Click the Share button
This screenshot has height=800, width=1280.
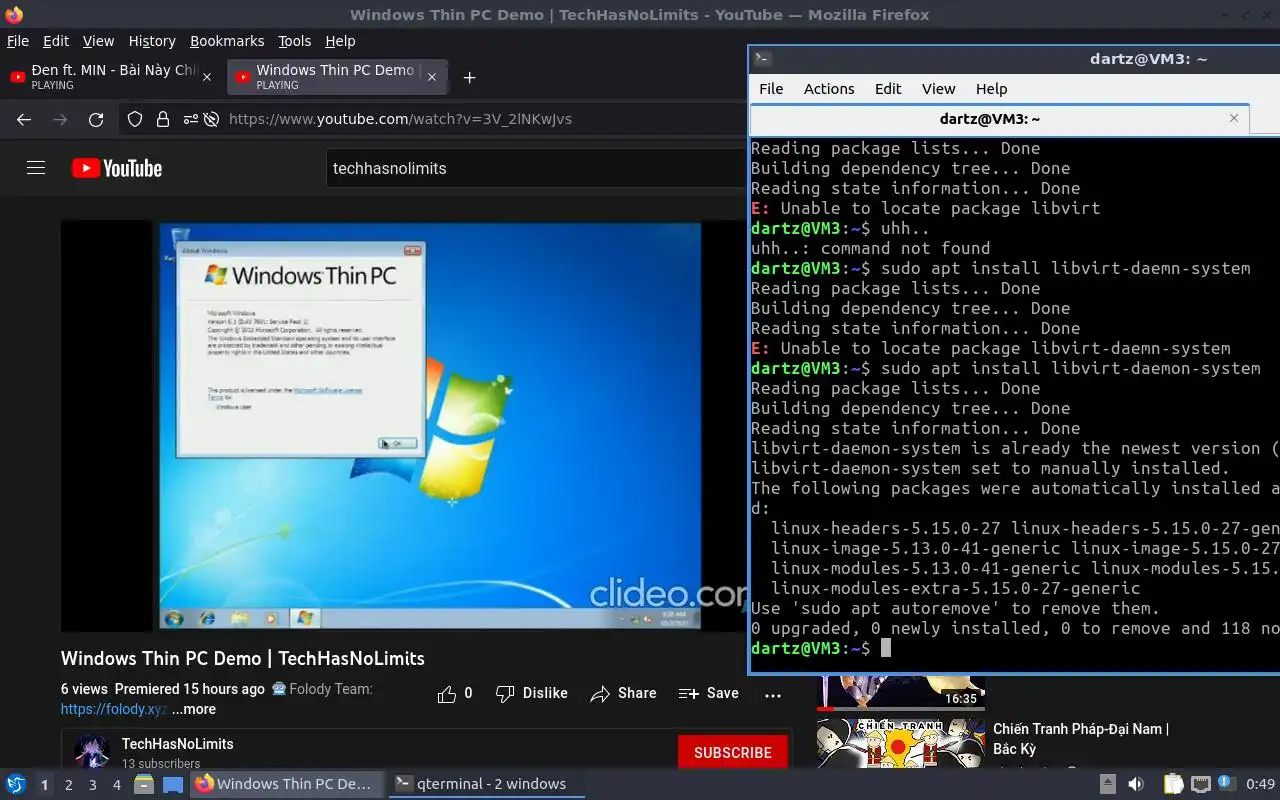tap(623, 693)
